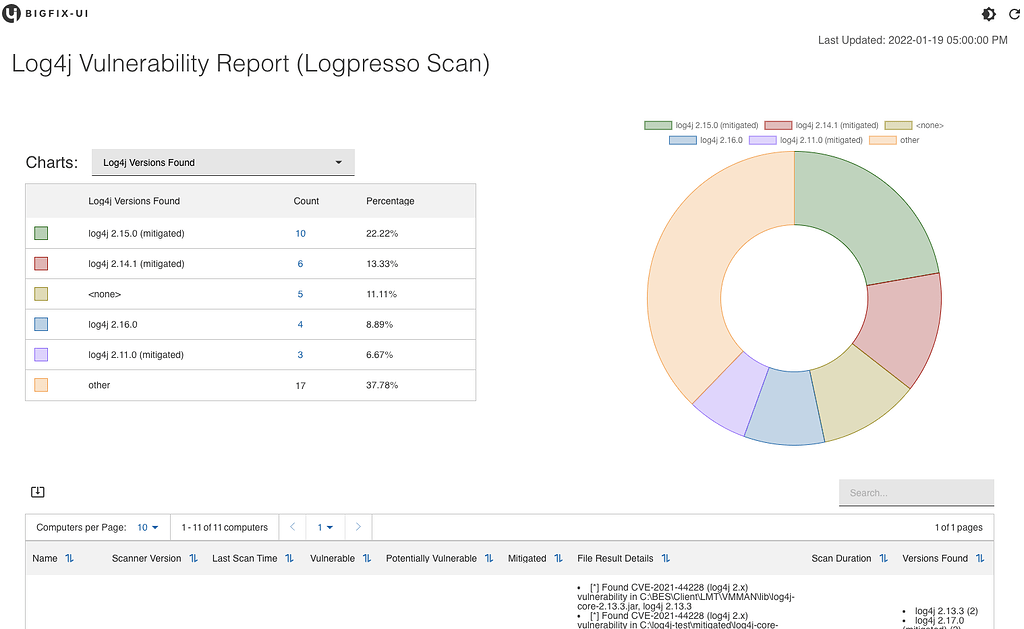The height and width of the screenshot is (629, 1024).
Task: Sort by Vulnerable column arrows
Action: coord(367,558)
